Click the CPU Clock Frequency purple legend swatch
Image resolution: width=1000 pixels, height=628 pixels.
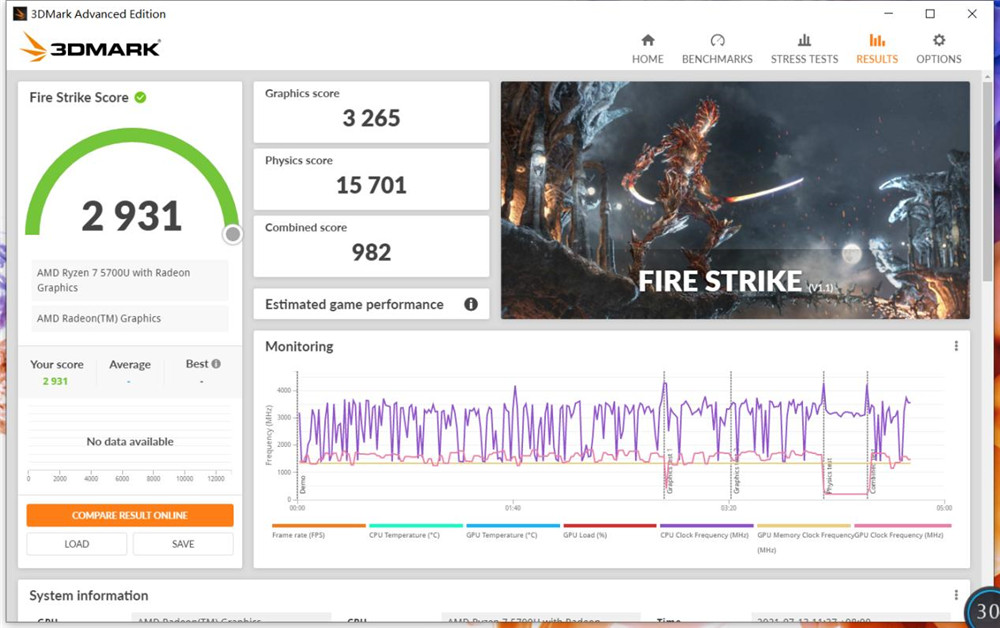tap(706, 525)
